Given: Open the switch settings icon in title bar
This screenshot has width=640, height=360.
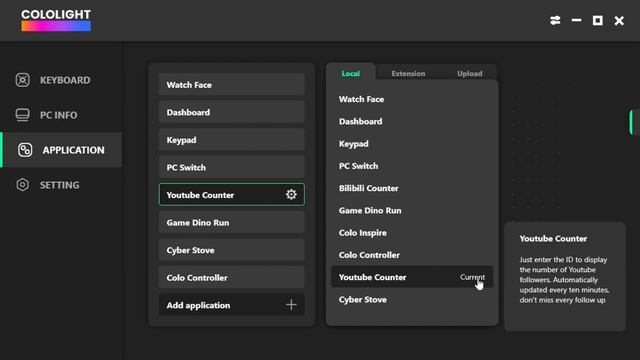Looking at the screenshot, I should [x=555, y=20].
